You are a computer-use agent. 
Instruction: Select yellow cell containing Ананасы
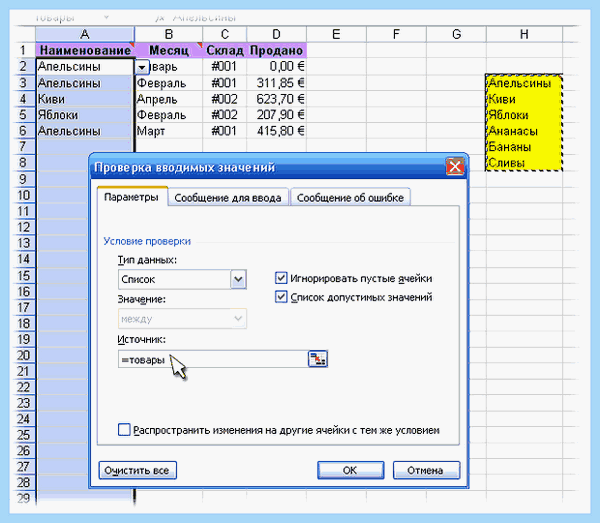tap(524, 131)
